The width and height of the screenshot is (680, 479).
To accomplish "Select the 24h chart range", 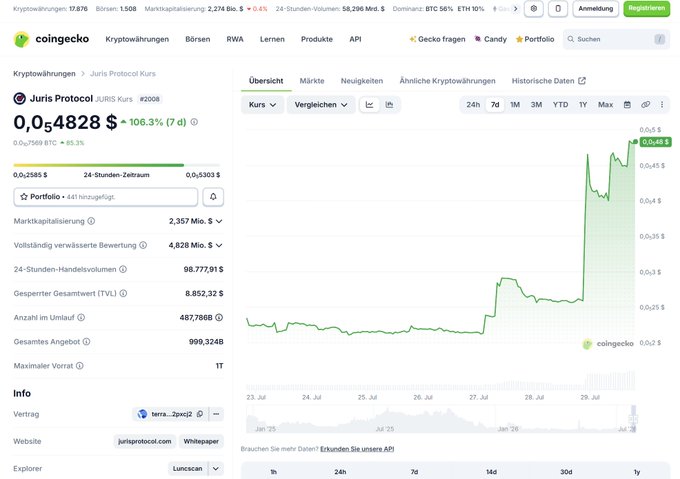I will [473, 104].
